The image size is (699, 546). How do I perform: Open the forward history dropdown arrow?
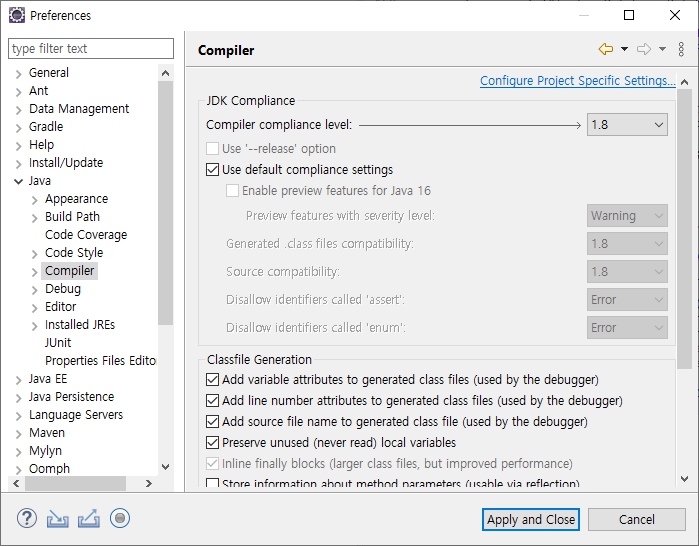coord(662,49)
